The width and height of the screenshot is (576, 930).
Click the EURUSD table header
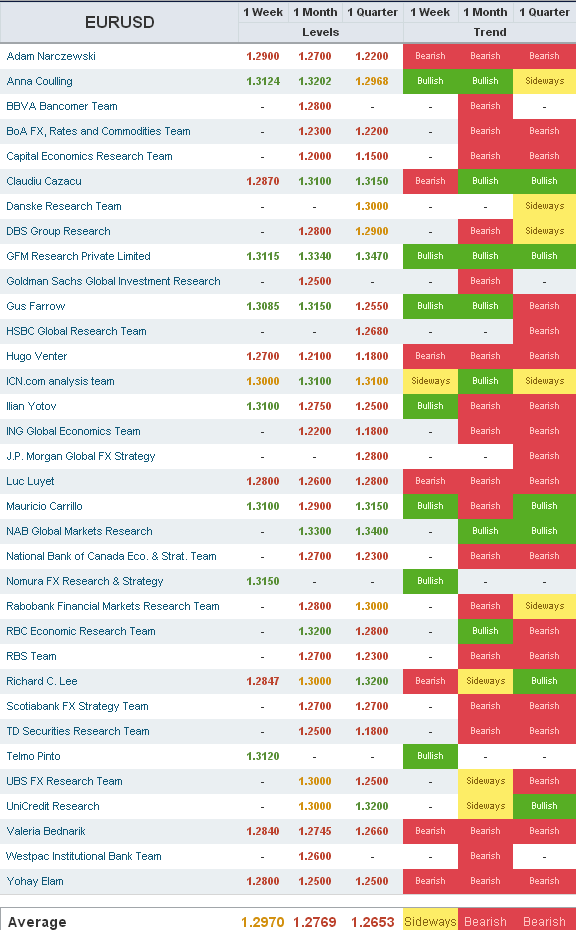pos(119,22)
